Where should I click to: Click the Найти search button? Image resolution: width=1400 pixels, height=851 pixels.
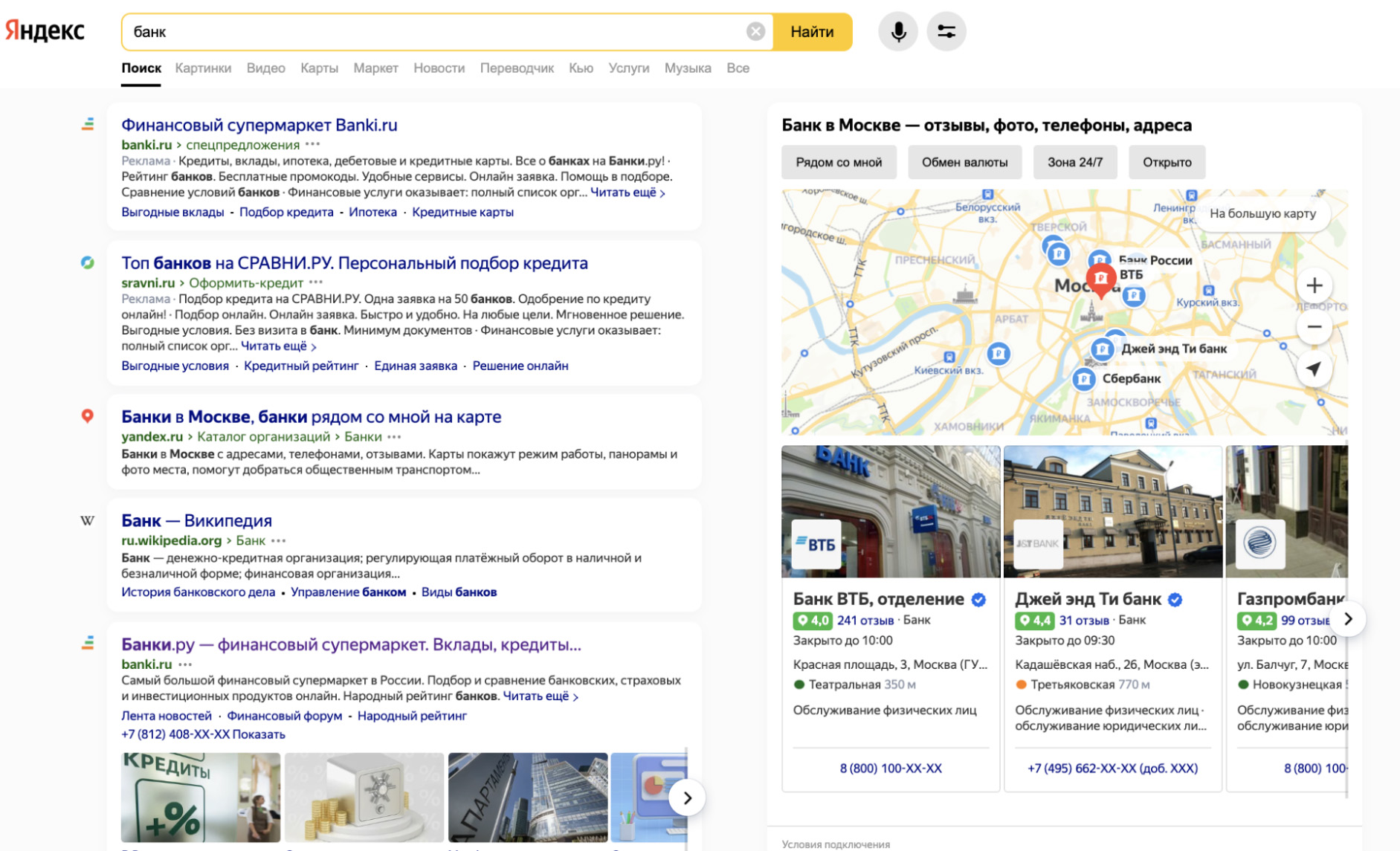(x=812, y=32)
